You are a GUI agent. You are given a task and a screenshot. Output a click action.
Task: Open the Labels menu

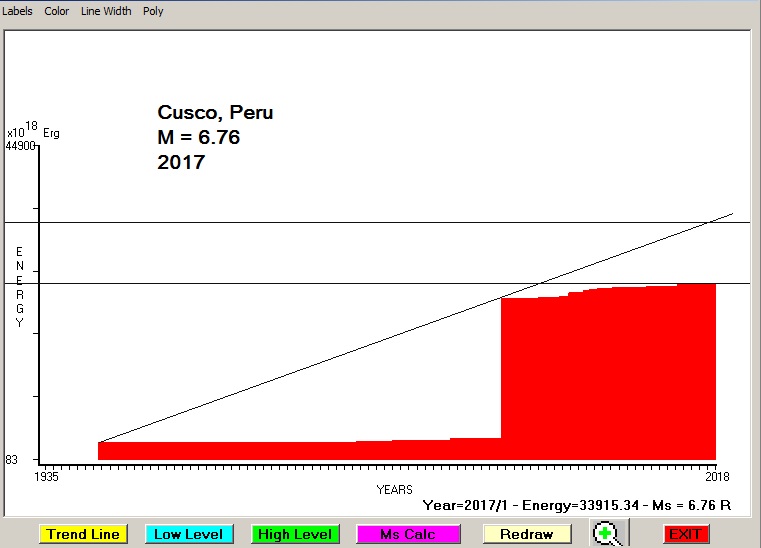18,11
